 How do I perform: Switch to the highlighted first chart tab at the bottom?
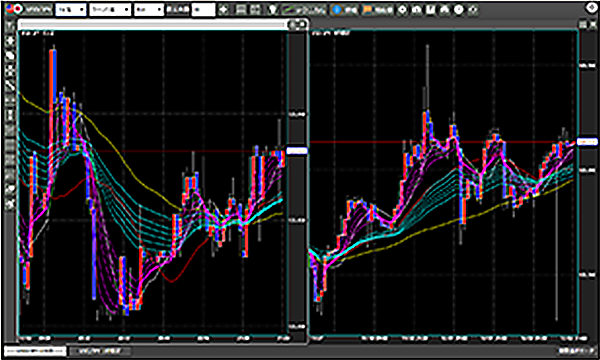(35, 350)
